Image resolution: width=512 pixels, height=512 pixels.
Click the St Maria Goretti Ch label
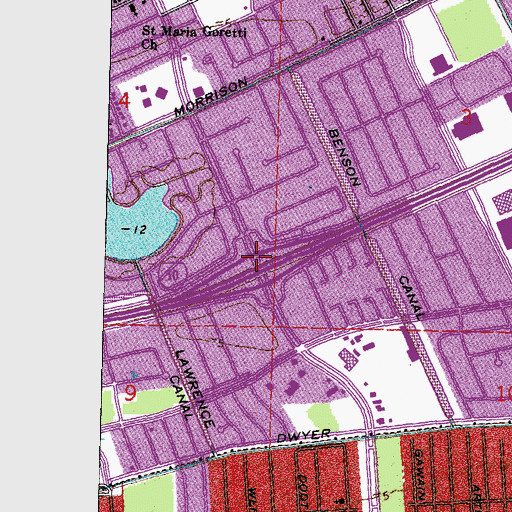point(194,37)
